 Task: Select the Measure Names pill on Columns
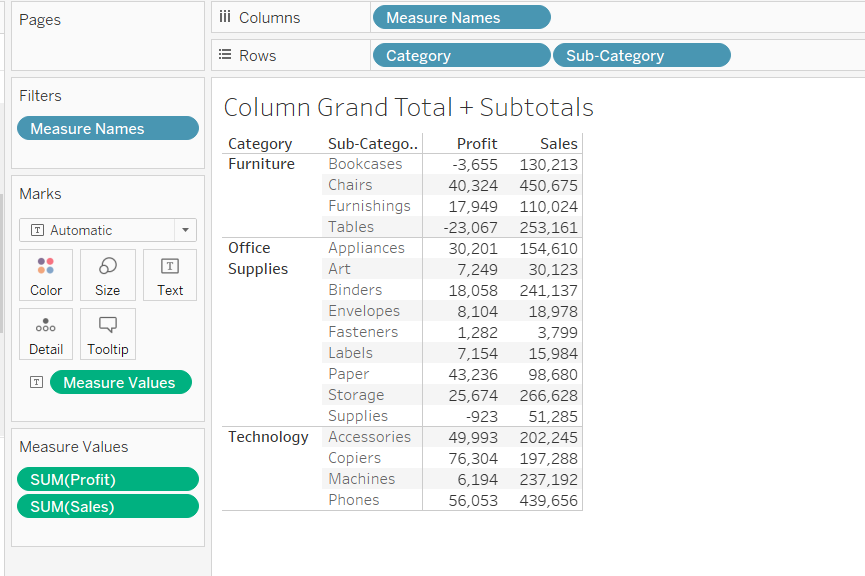pos(462,17)
